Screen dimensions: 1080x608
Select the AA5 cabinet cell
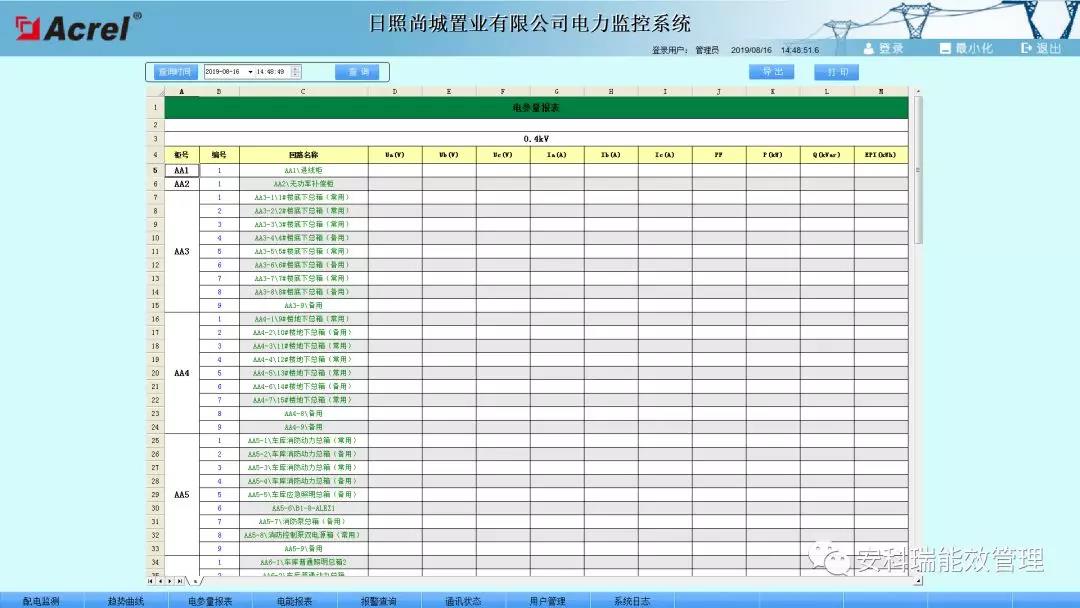click(182, 494)
